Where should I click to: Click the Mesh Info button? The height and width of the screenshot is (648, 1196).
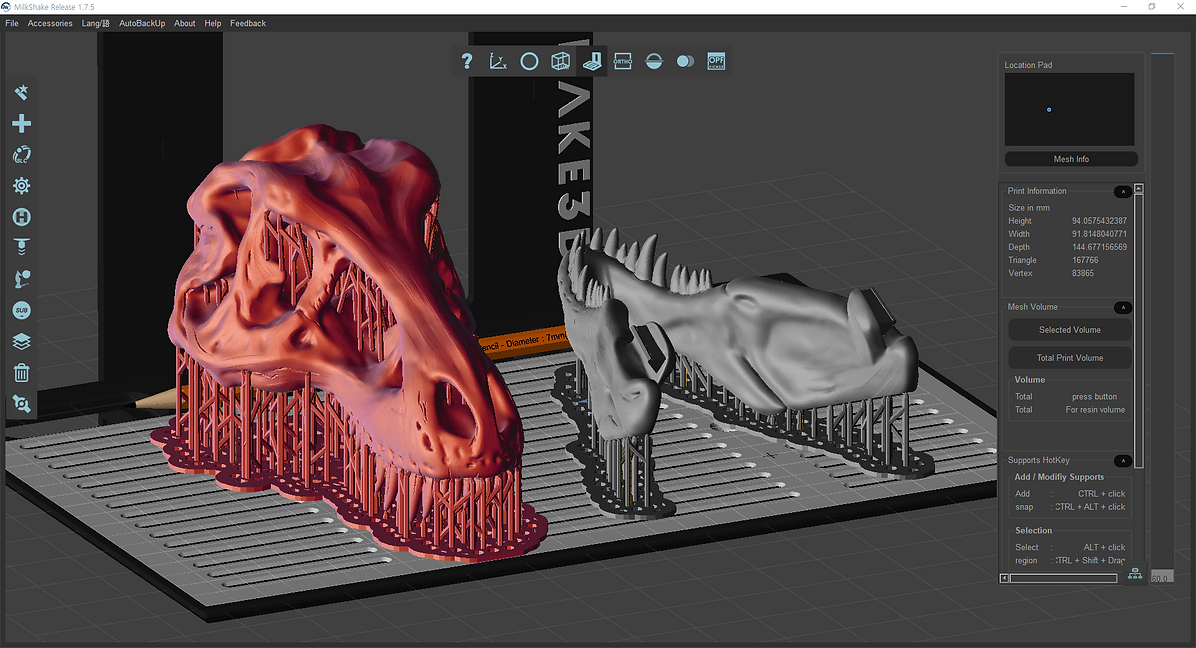(1071, 159)
